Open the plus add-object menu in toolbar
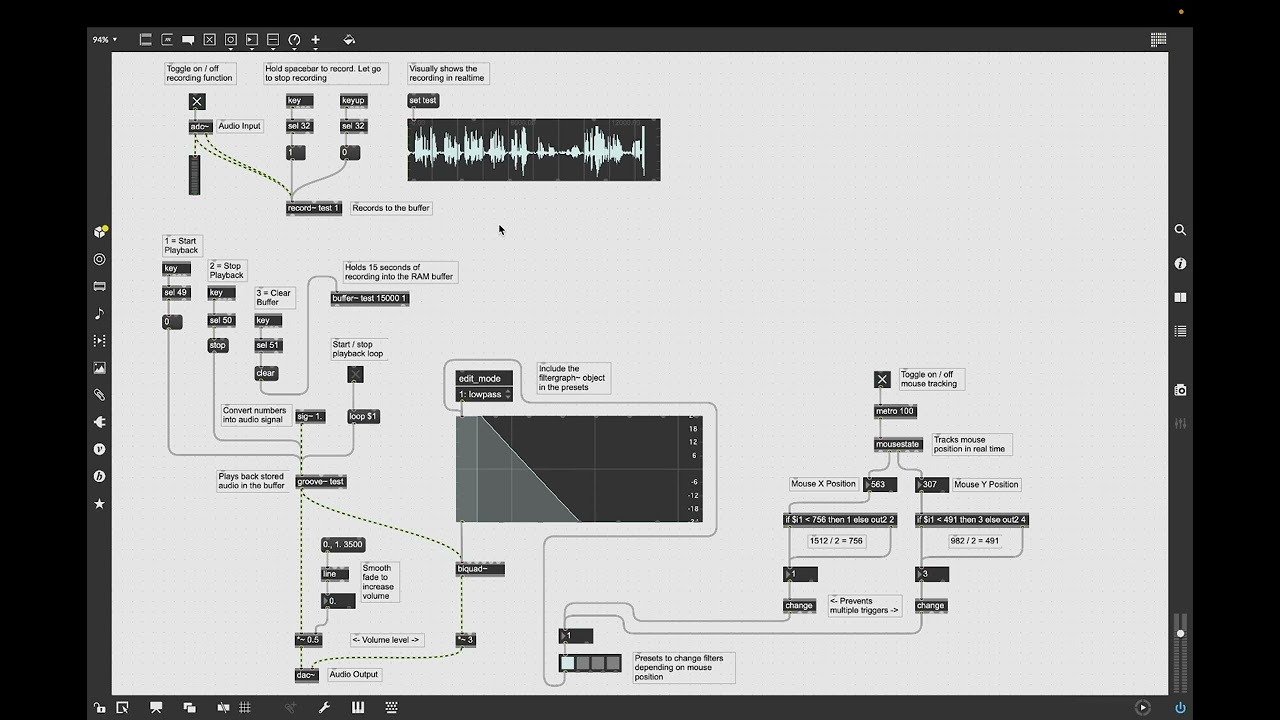Screen dimensions: 1280x720 coord(315,40)
